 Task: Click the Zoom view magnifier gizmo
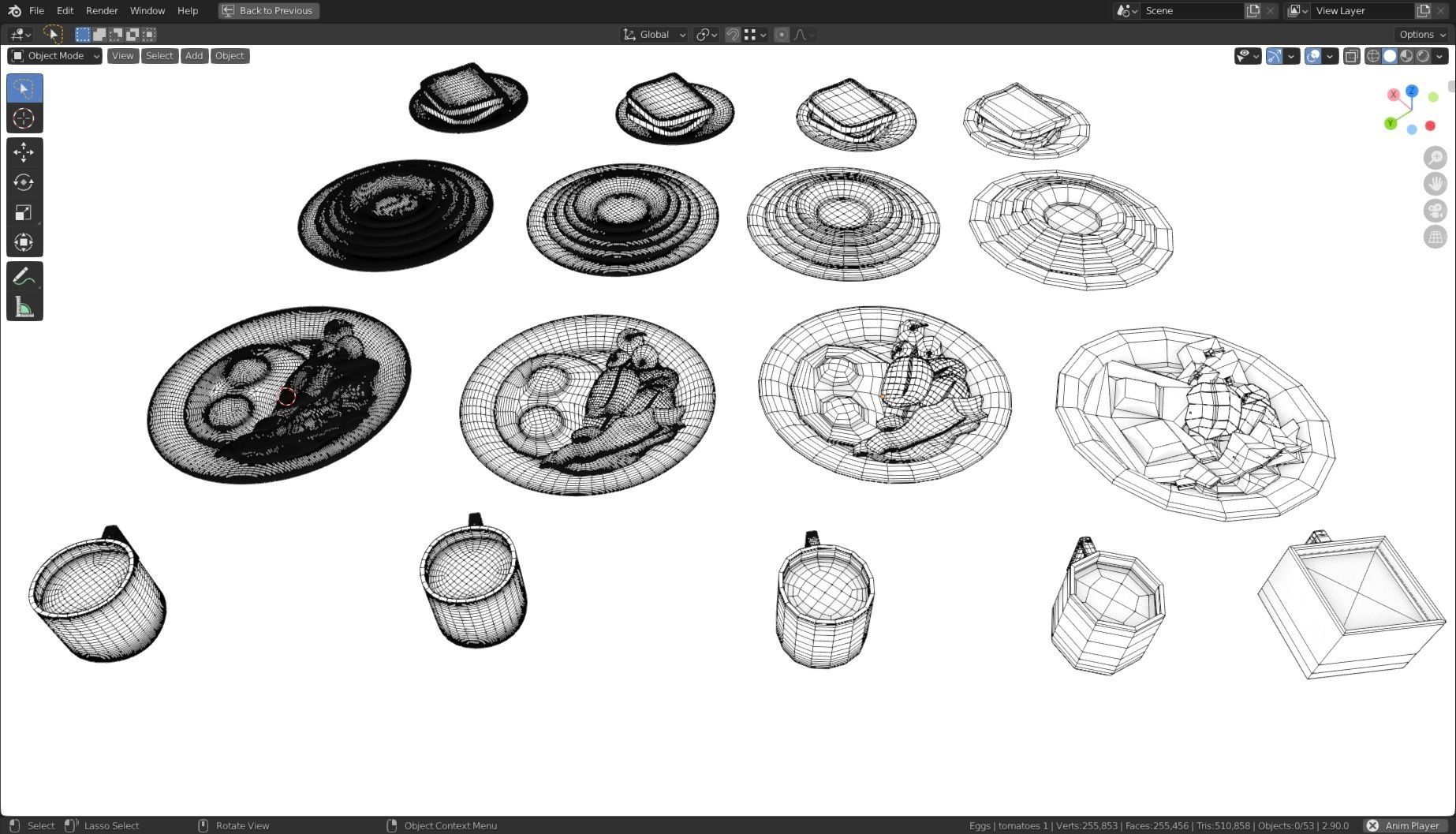tap(1435, 157)
